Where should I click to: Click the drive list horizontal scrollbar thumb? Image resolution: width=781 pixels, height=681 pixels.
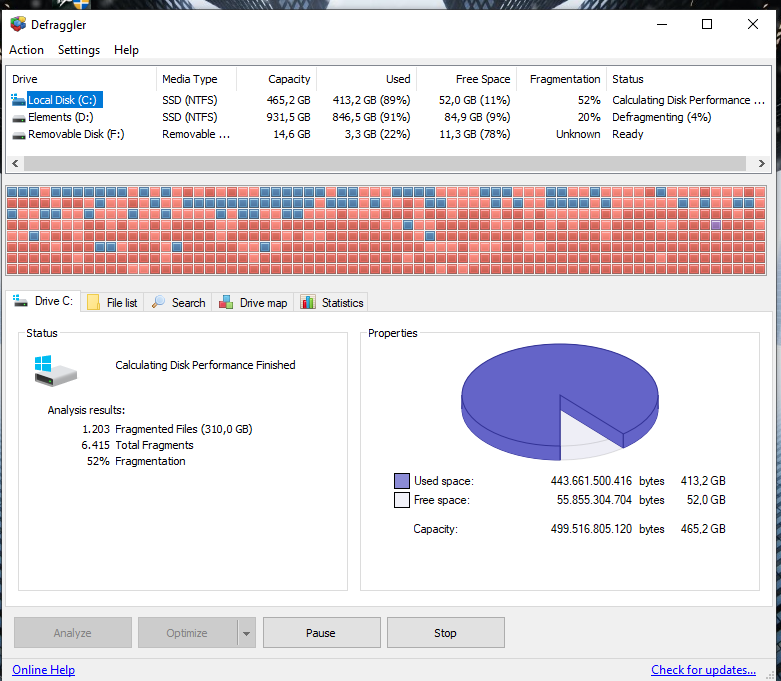[385, 163]
